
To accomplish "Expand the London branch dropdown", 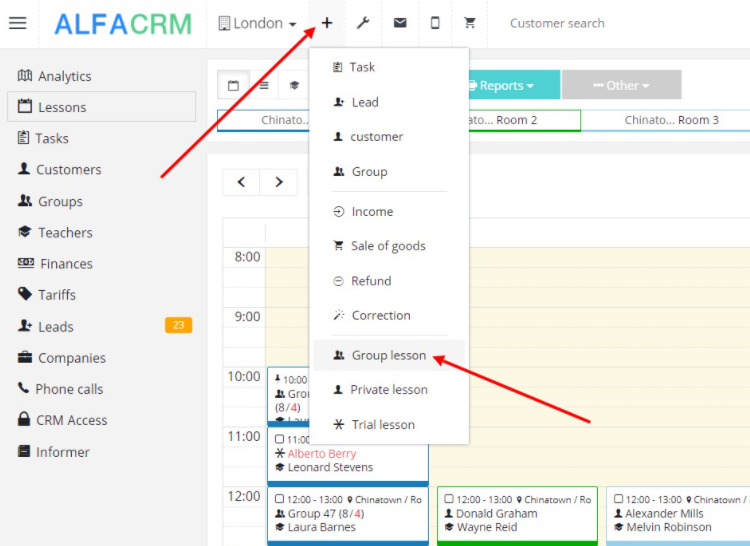I will pos(257,23).
